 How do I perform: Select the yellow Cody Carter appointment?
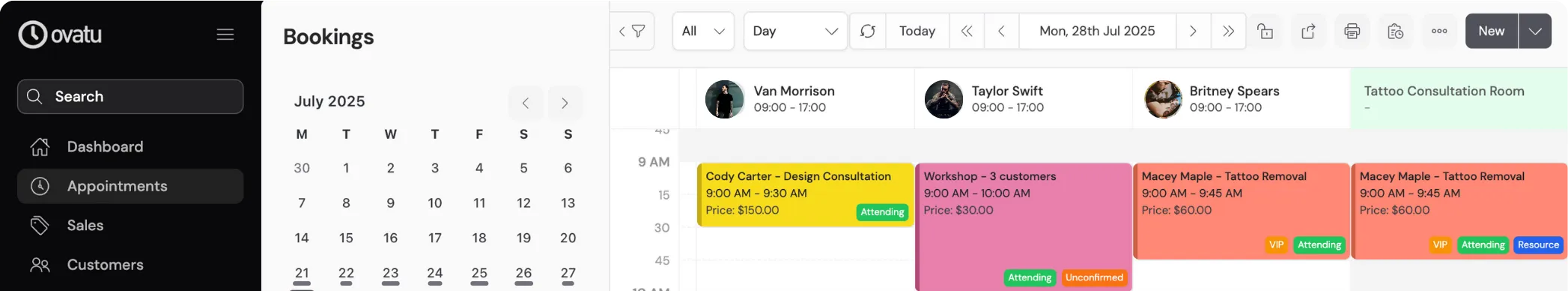[805, 195]
